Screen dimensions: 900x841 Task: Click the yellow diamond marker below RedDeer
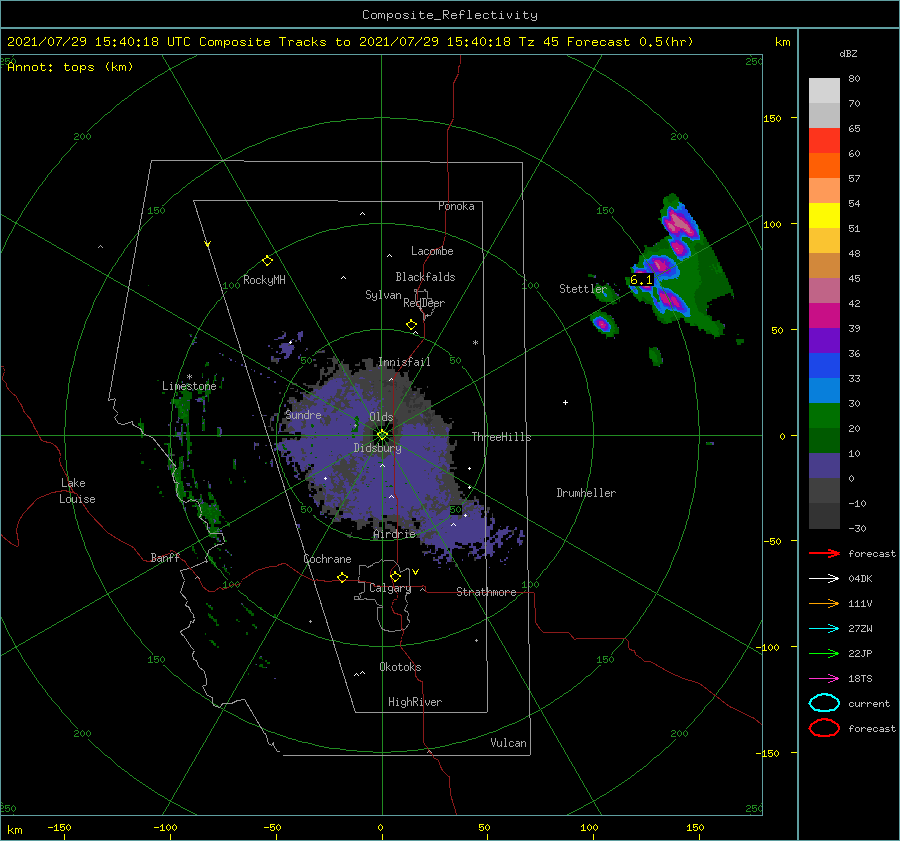click(x=411, y=325)
